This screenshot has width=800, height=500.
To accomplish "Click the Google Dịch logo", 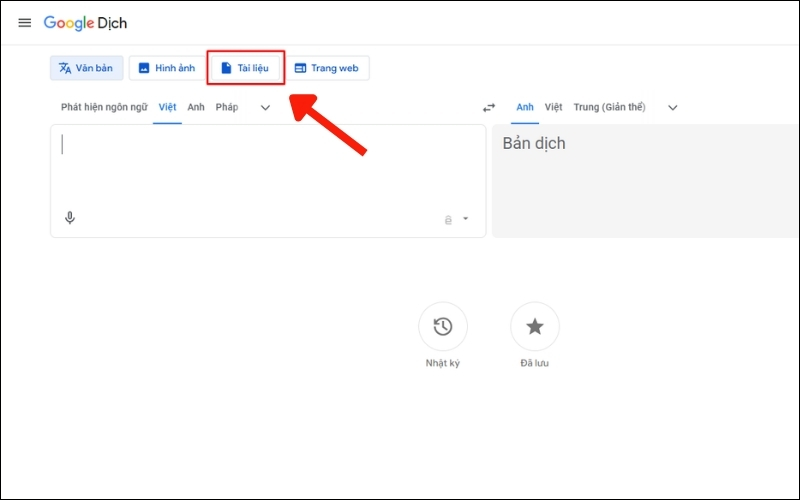I will click(x=85, y=23).
